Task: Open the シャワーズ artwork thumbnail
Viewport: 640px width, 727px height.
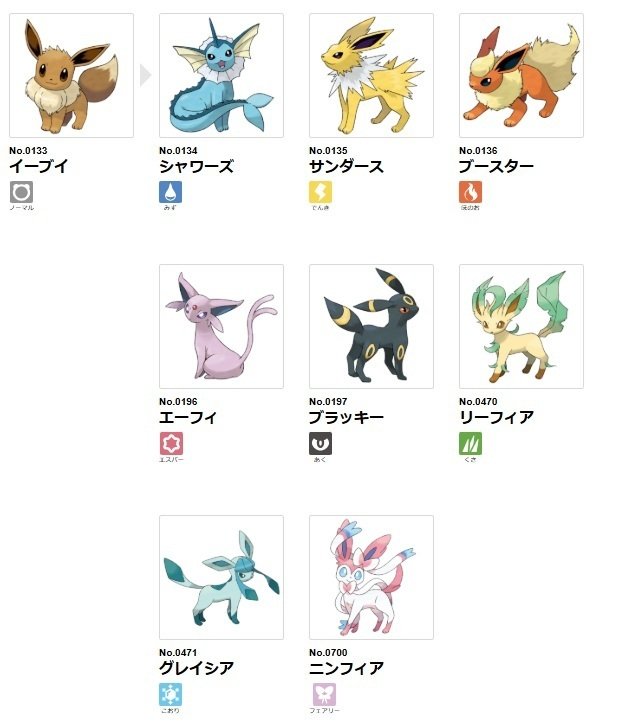Action: pyautogui.click(x=221, y=76)
